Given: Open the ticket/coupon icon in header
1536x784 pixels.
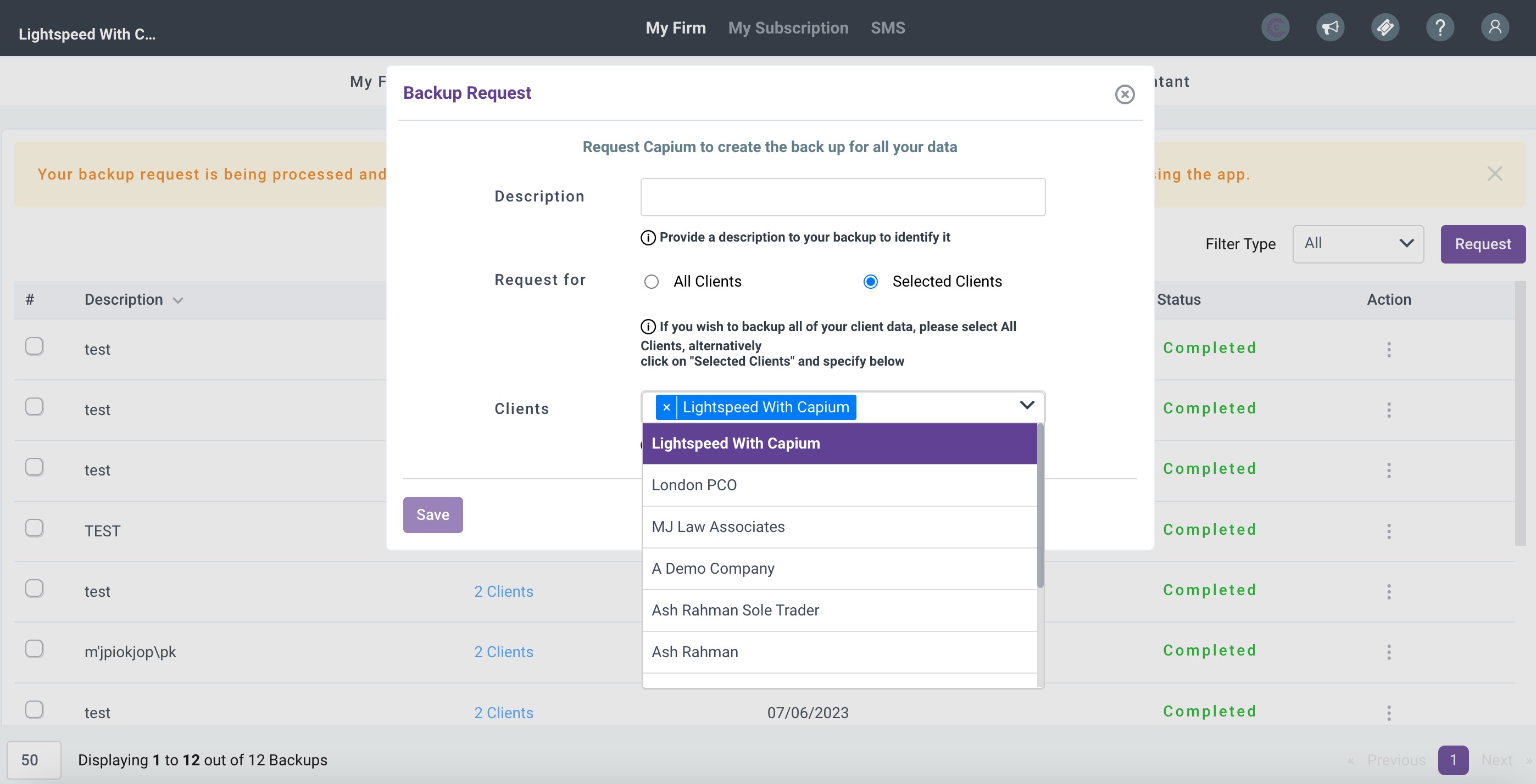Looking at the screenshot, I should pos(1384,27).
